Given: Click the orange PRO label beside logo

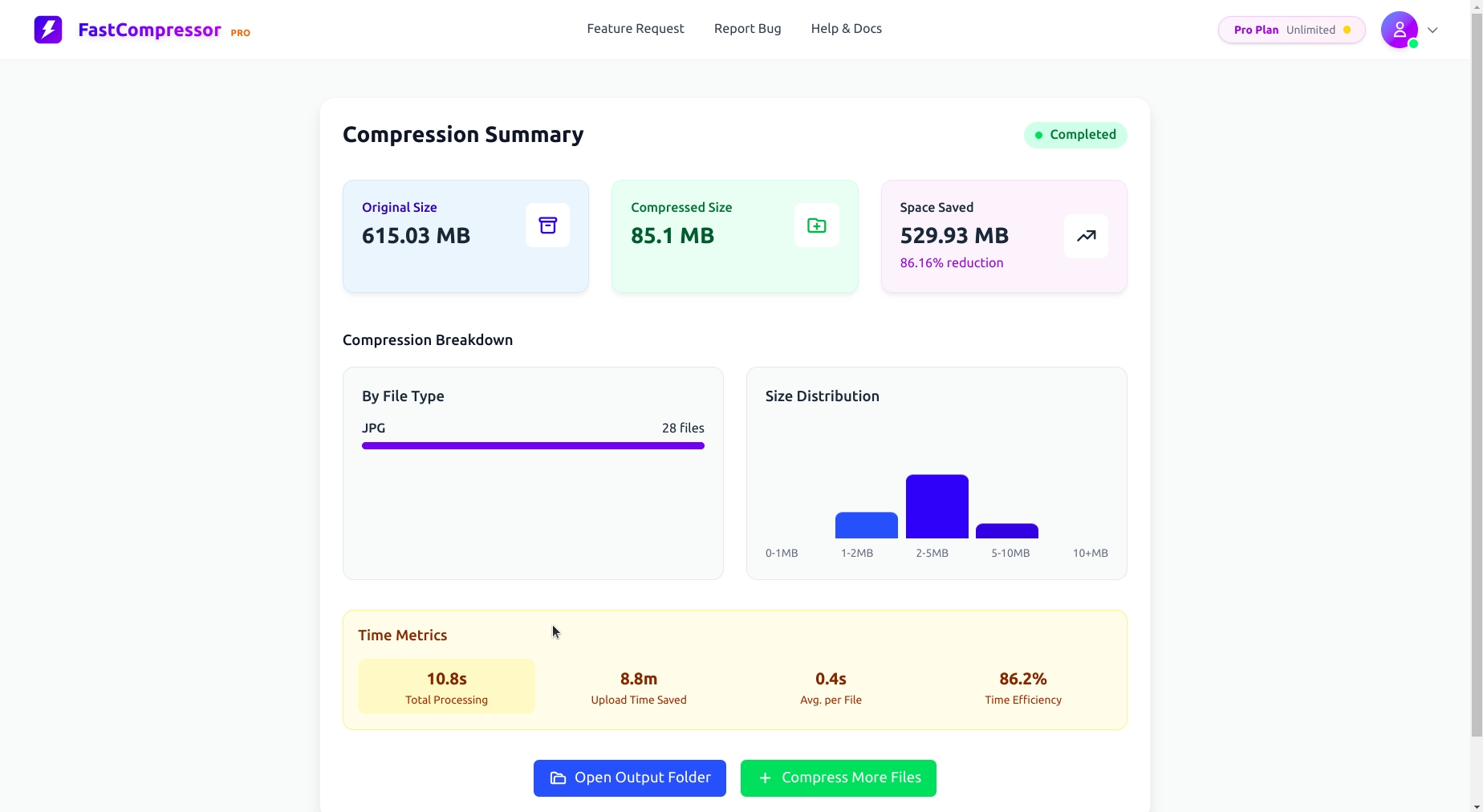Looking at the screenshot, I should coord(241,34).
